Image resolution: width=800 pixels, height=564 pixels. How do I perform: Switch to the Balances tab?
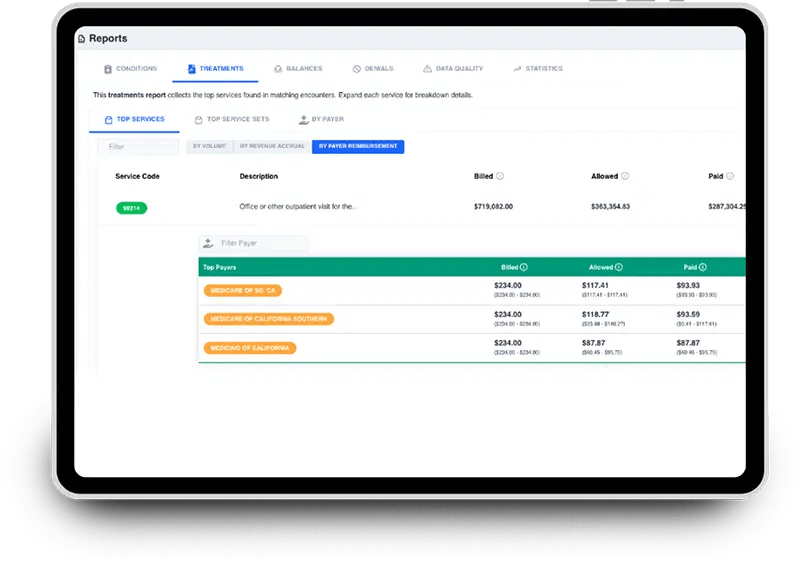click(298, 69)
